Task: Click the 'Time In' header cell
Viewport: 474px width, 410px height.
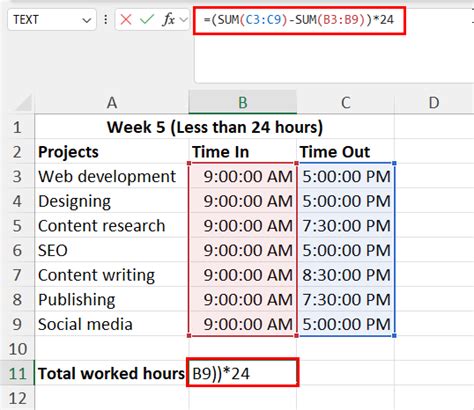Action: (x=243, y=152)
